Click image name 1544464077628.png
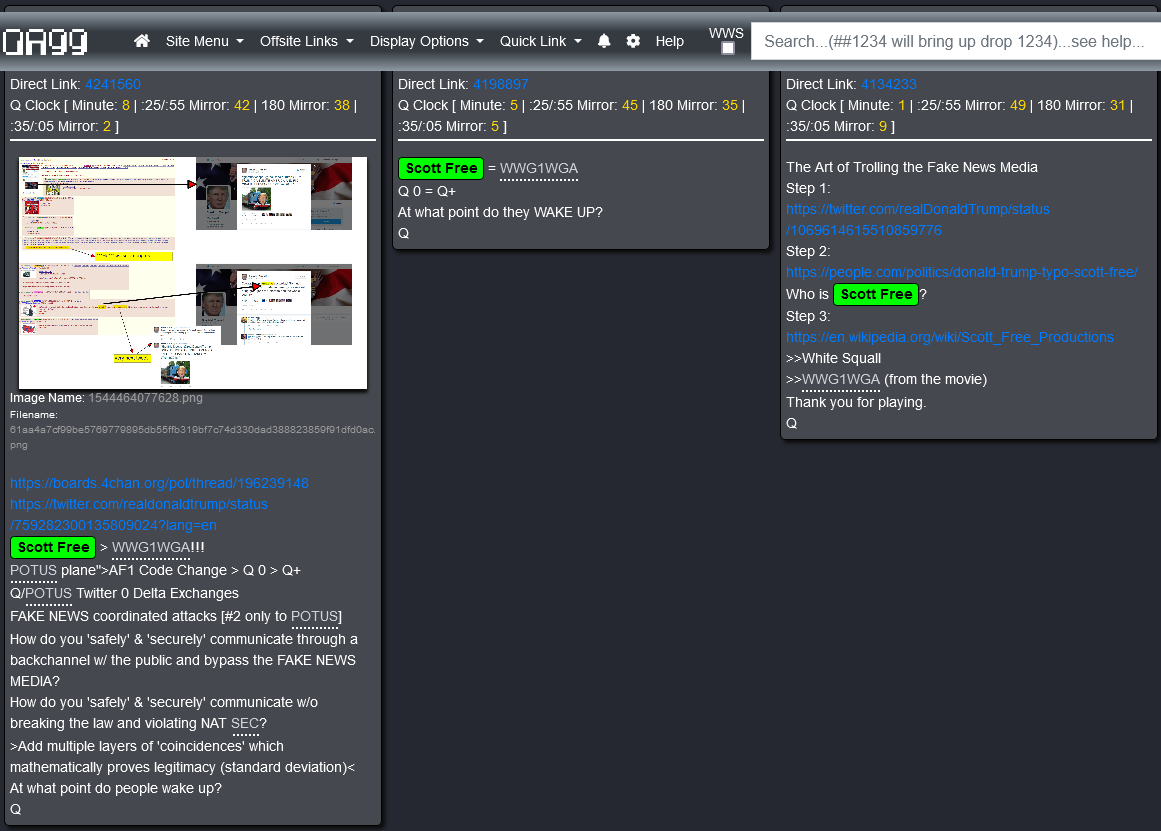The width and height of the screenshot is (1161, 831). pyautogui.click(x=145, y=398)
